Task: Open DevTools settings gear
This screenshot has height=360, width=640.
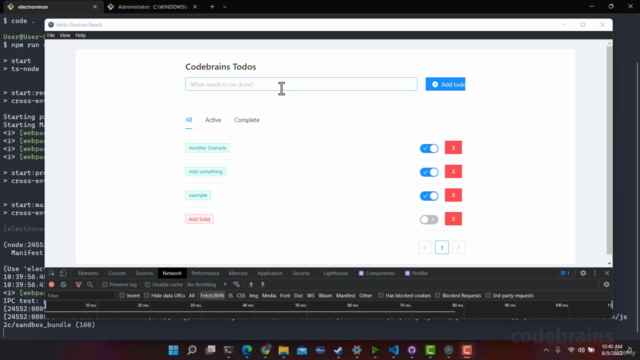Action: pyautogui.click(x=583, y=273)
